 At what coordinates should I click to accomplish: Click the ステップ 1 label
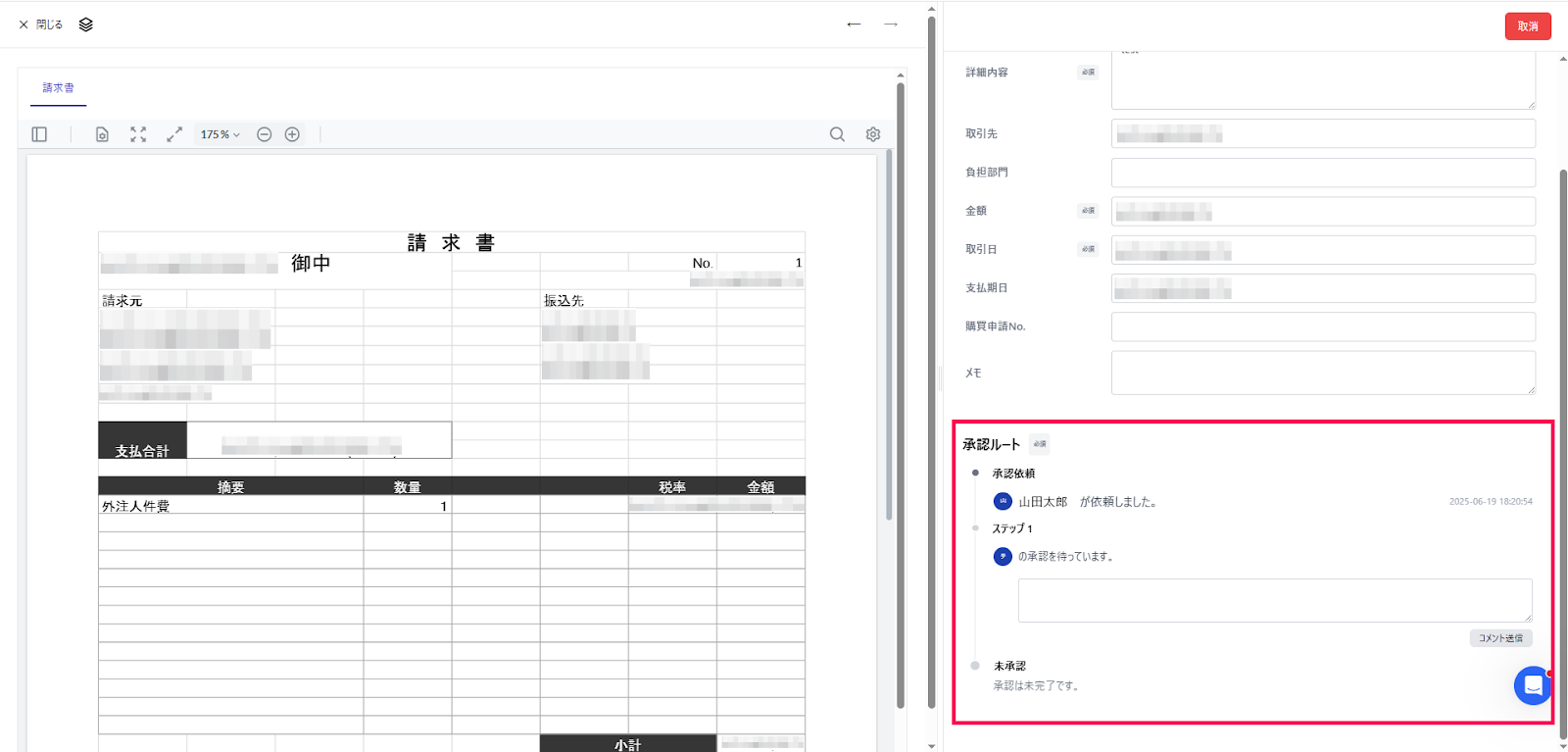1012,528
